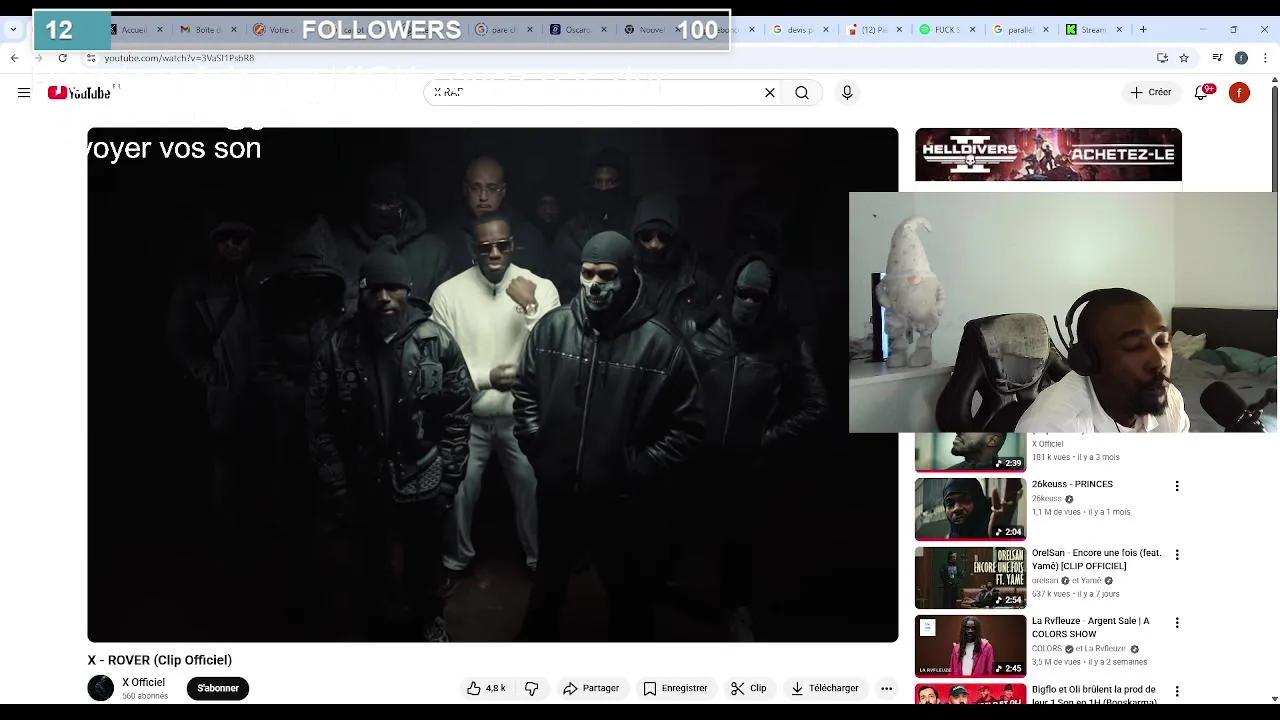Viewport: 1280px width, 720px height.
Task: Click the magnifier search button
Action: (802, 93)
